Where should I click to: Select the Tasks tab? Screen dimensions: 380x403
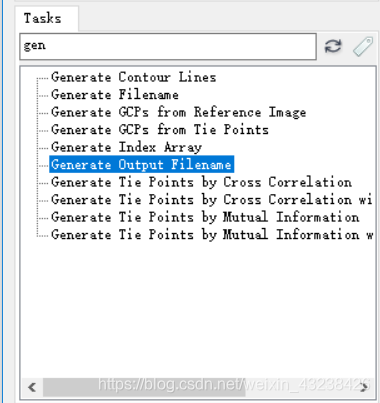coord(43,18)
